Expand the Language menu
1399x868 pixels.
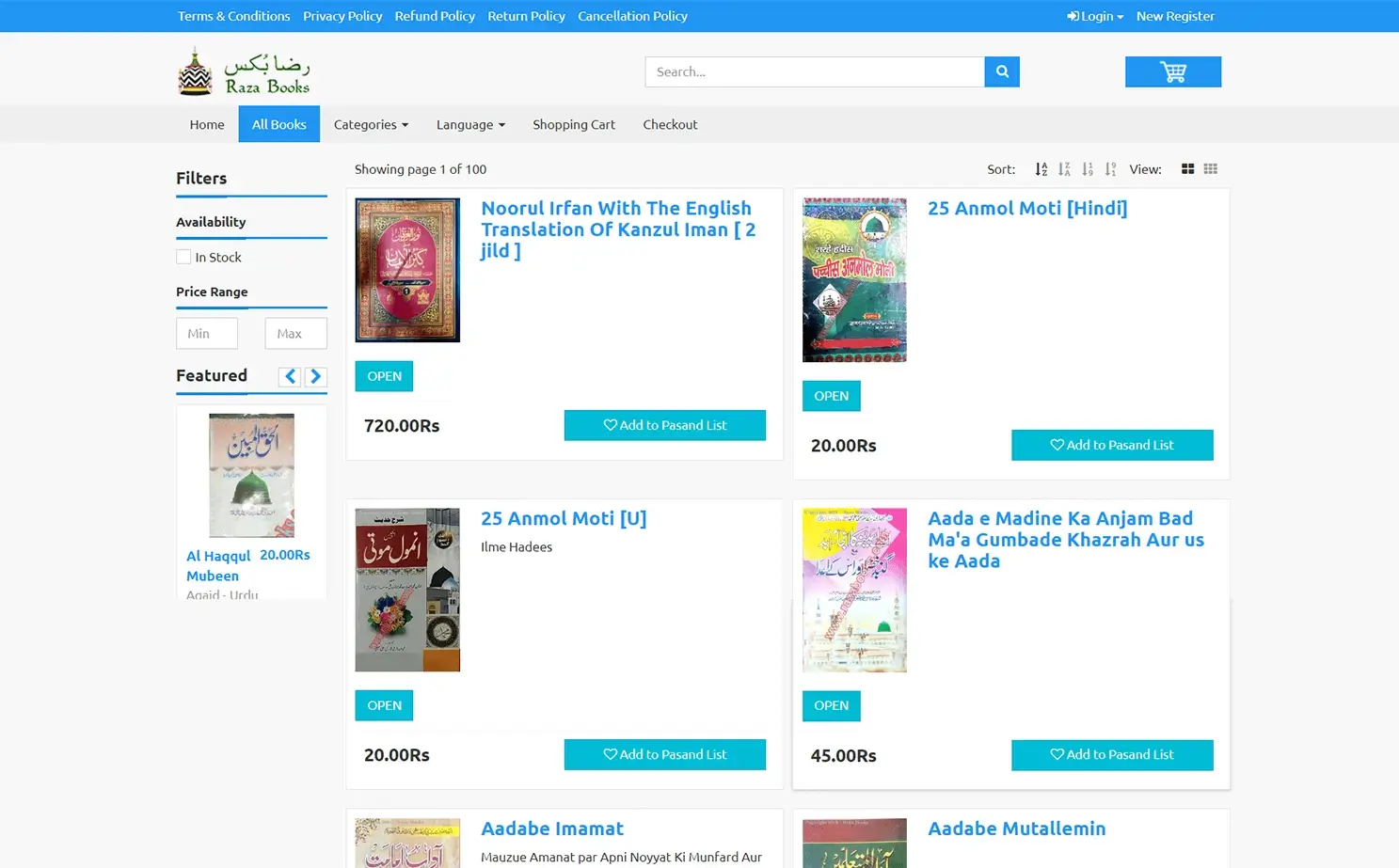[469, 124]
